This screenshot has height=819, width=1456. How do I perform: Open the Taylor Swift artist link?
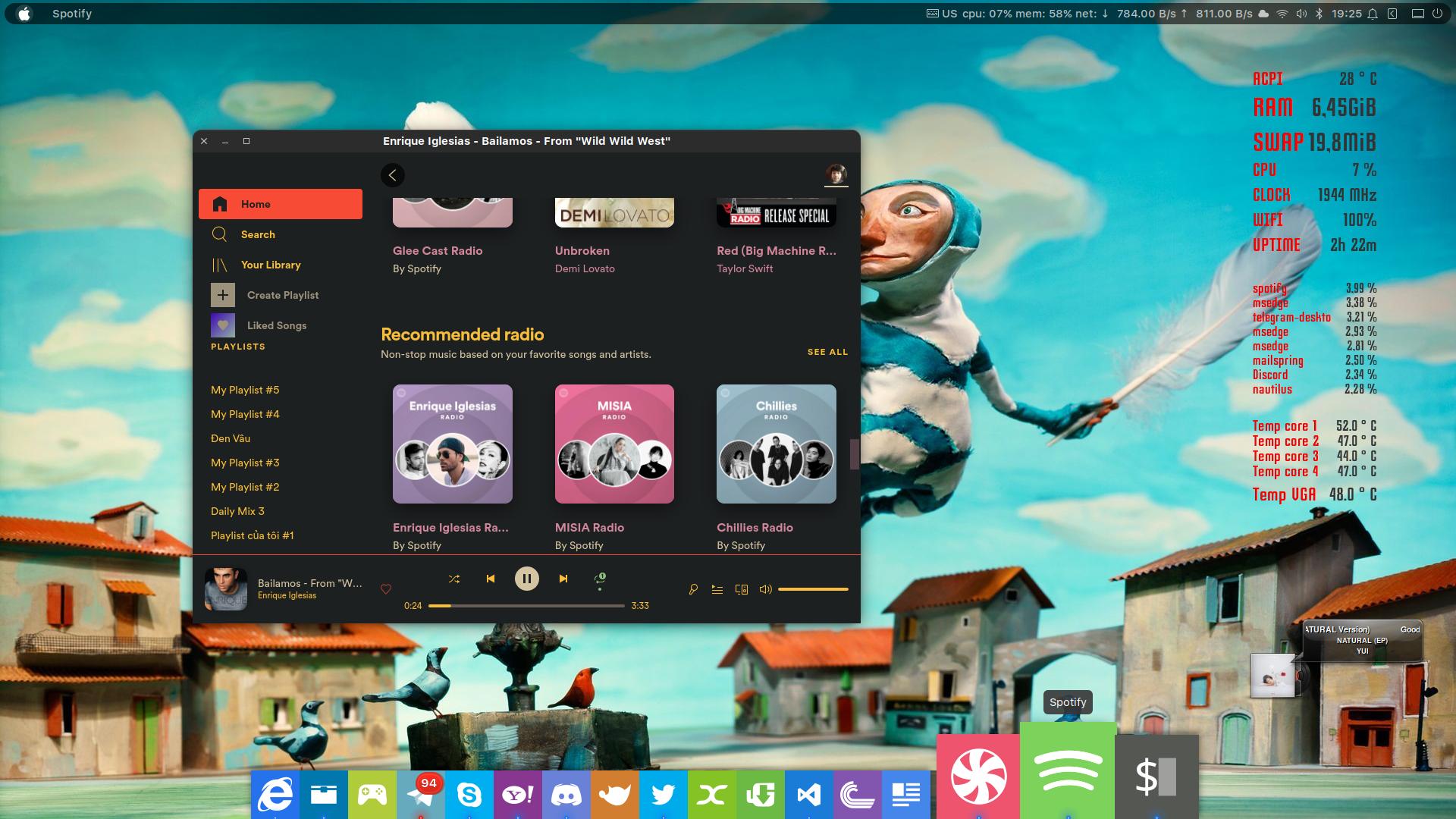745,268
